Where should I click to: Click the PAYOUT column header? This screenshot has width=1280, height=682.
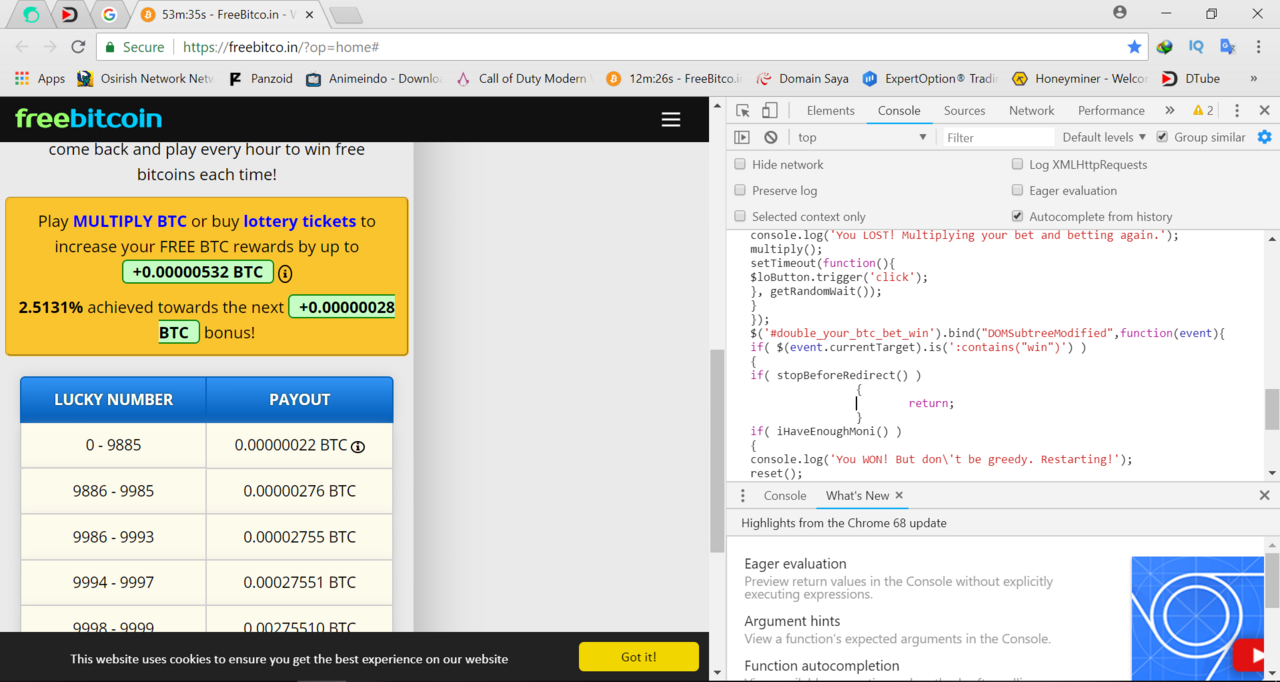pos(299,399)
